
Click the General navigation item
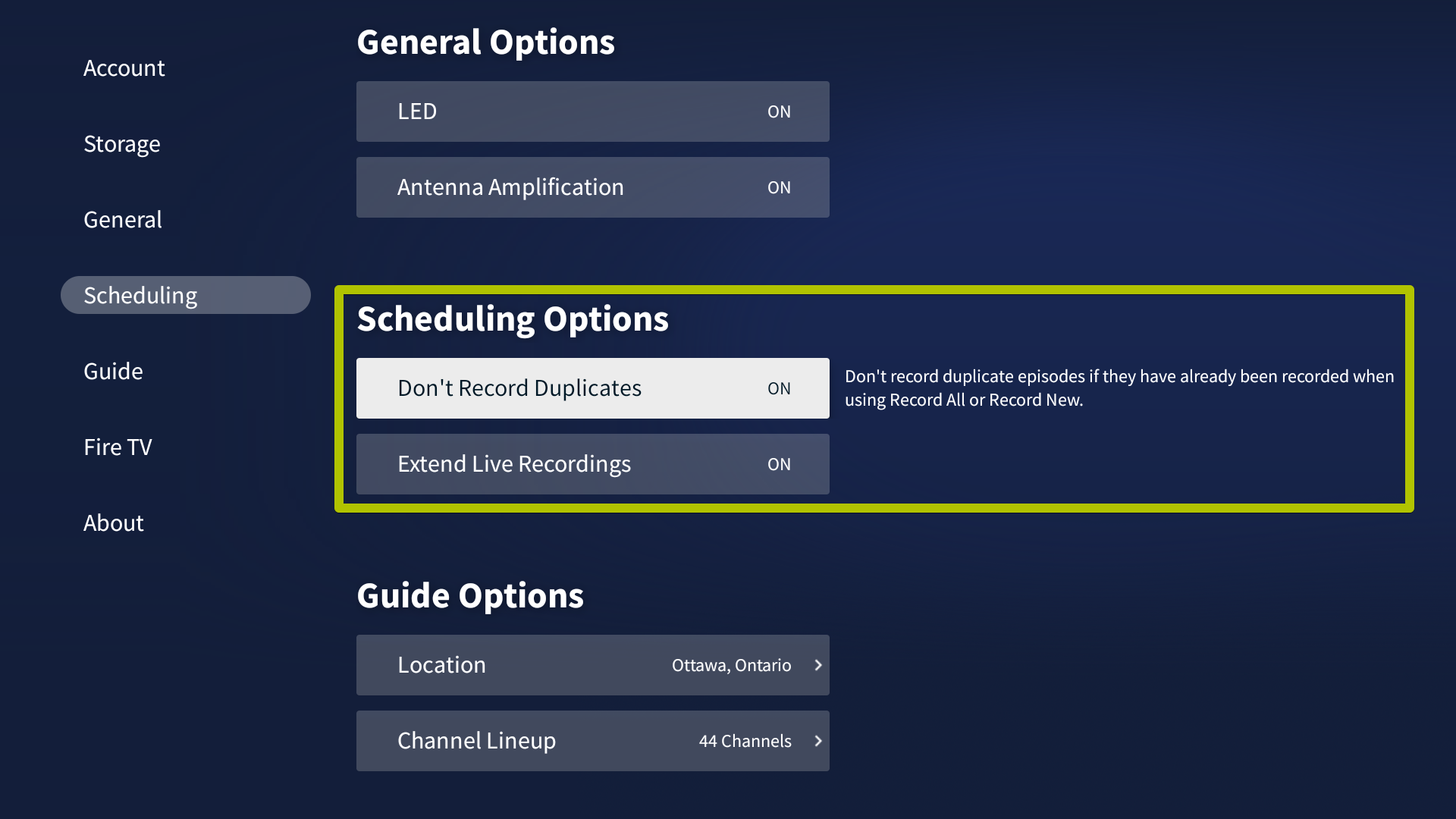[x=122, y=219]
